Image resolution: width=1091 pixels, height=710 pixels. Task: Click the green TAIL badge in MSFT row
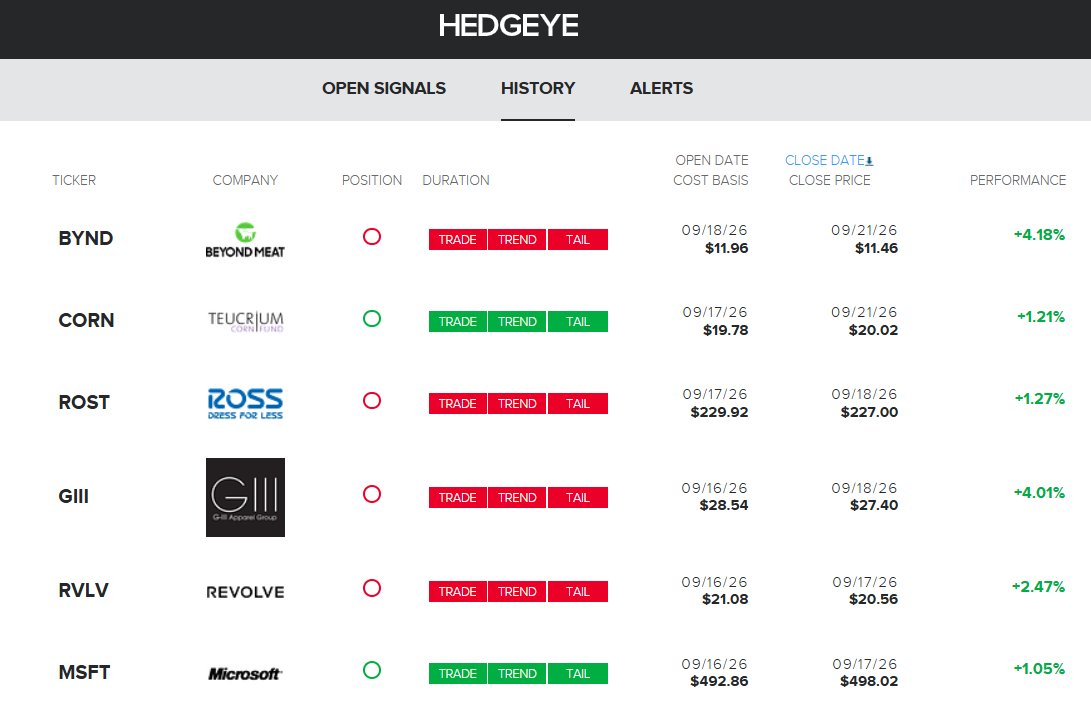point(578,674)
